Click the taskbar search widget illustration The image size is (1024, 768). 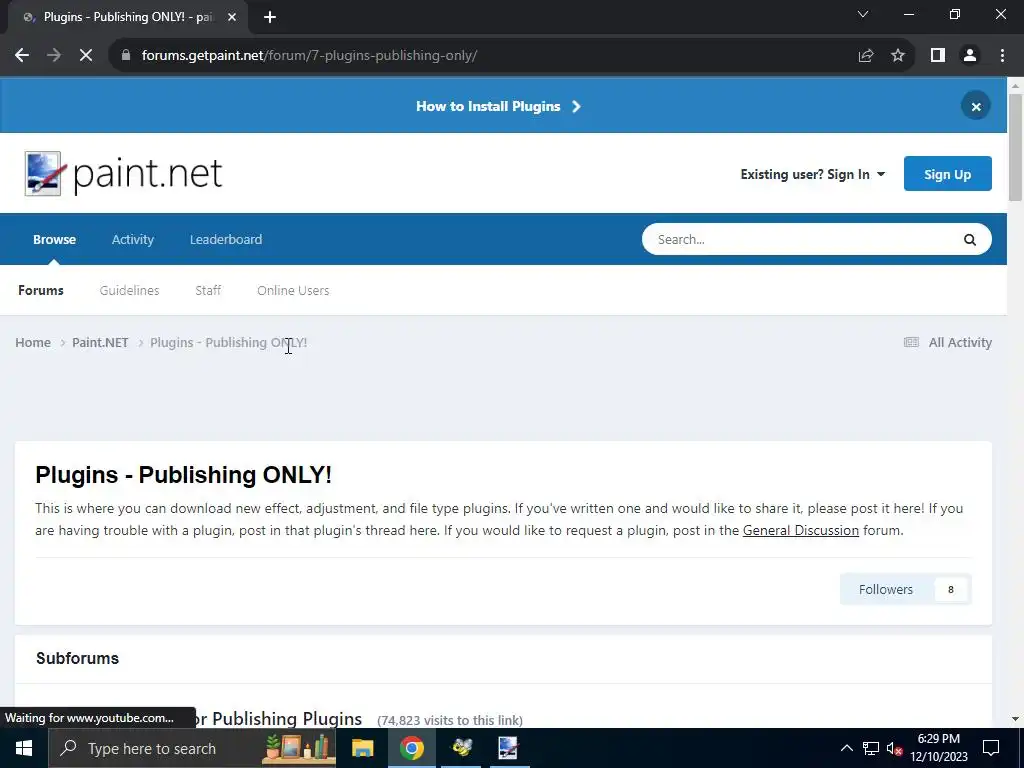(x=298, y=748)
